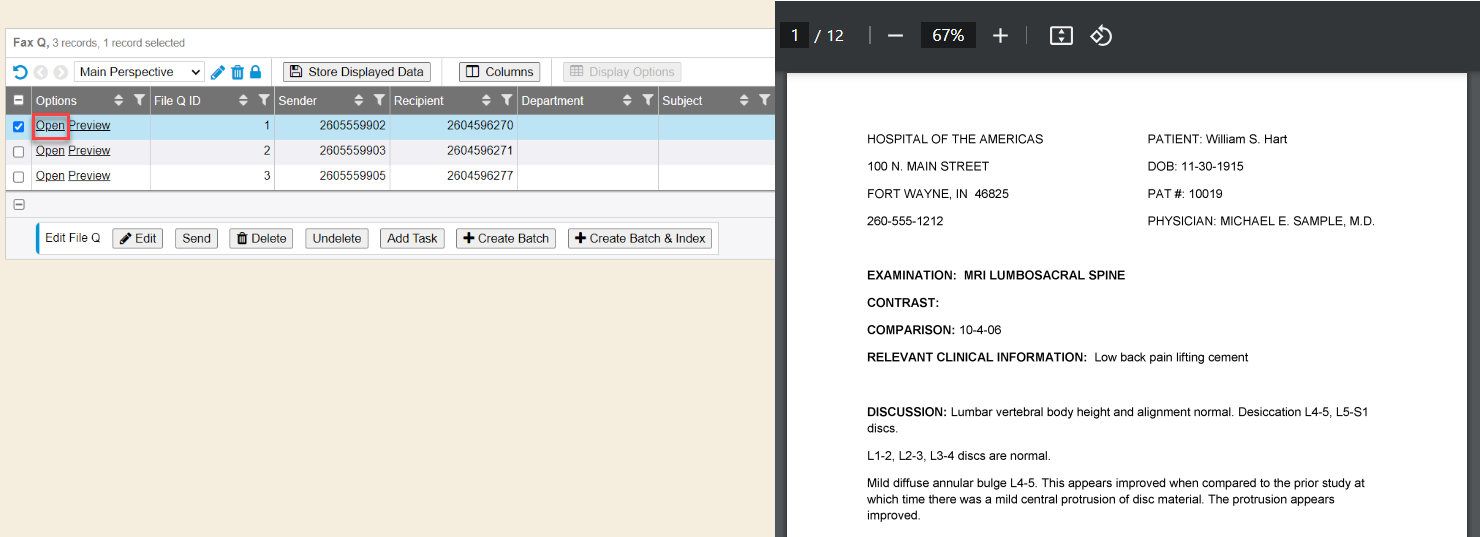Preview the fax with File Q ID 2
The image size is (1480, 537).
click(x=89, y=151)
